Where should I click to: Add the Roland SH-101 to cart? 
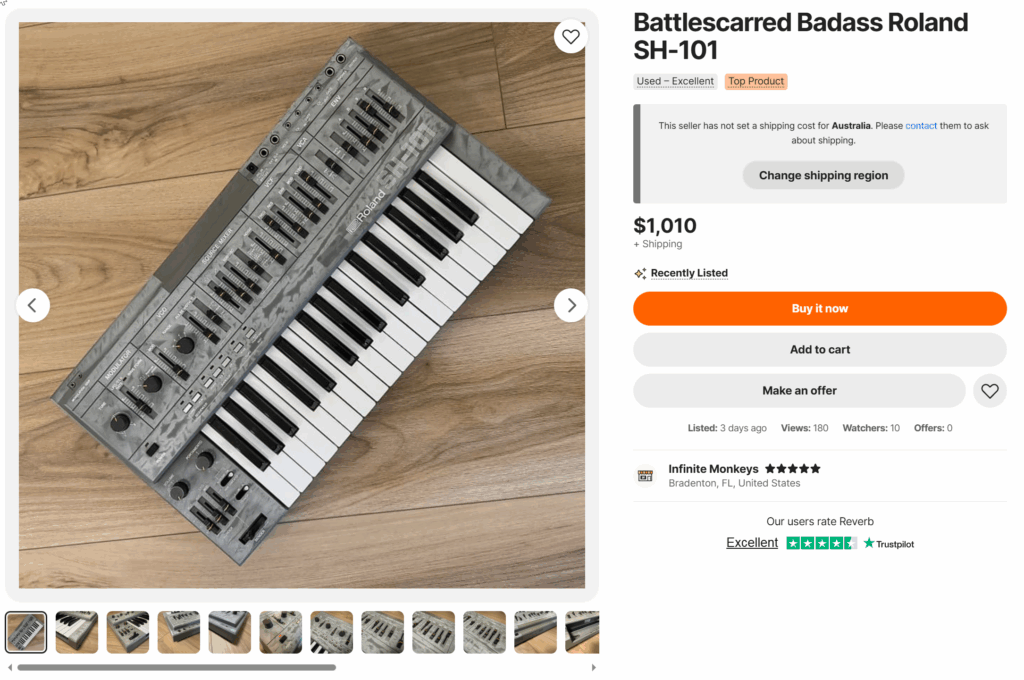point(819,350)
